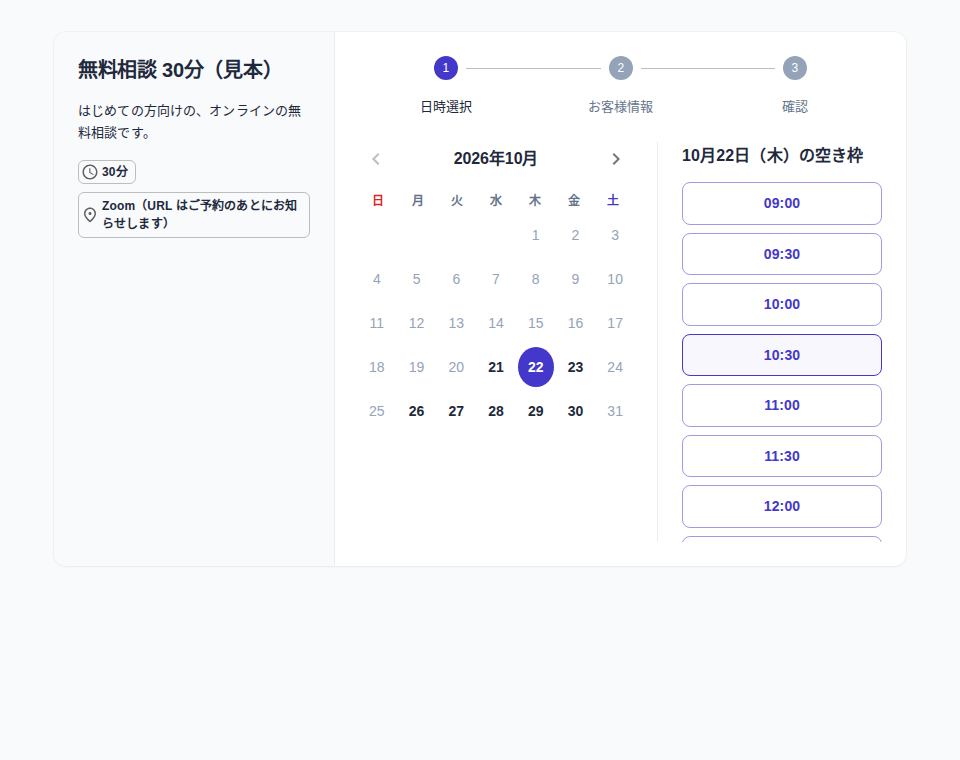Select step 3 確認 circle
The width and height of the screenshot is (960, 760).
pos(795,68)
